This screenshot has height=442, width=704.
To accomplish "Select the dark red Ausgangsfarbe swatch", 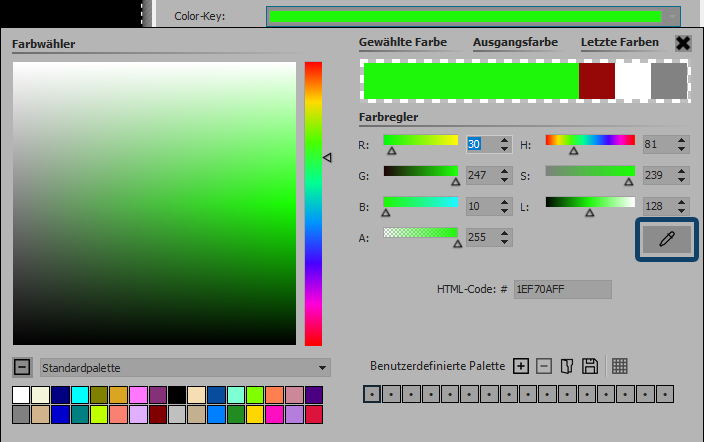I will 597,81.
